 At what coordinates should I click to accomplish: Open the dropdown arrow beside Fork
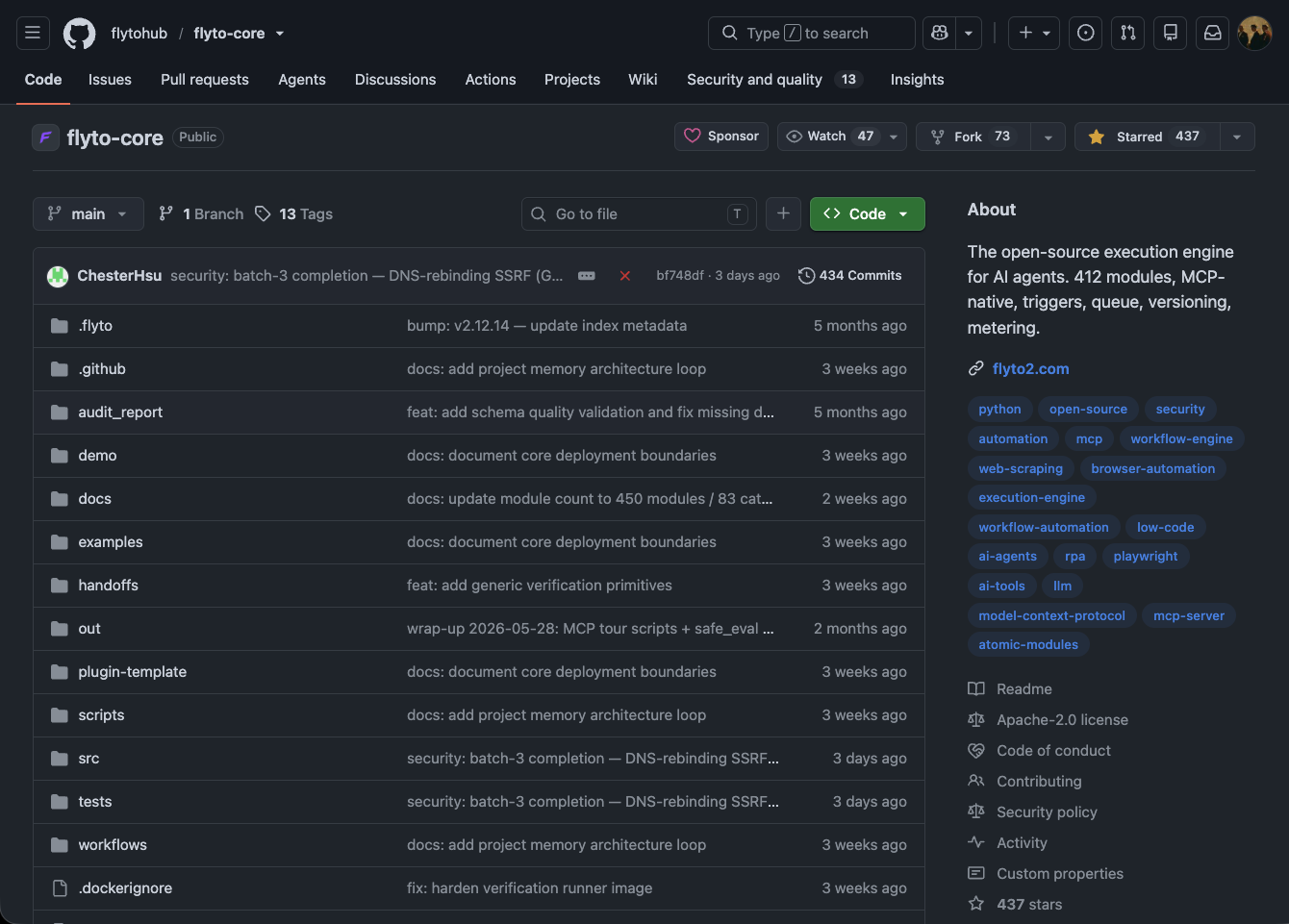(x=1049, y=137)
